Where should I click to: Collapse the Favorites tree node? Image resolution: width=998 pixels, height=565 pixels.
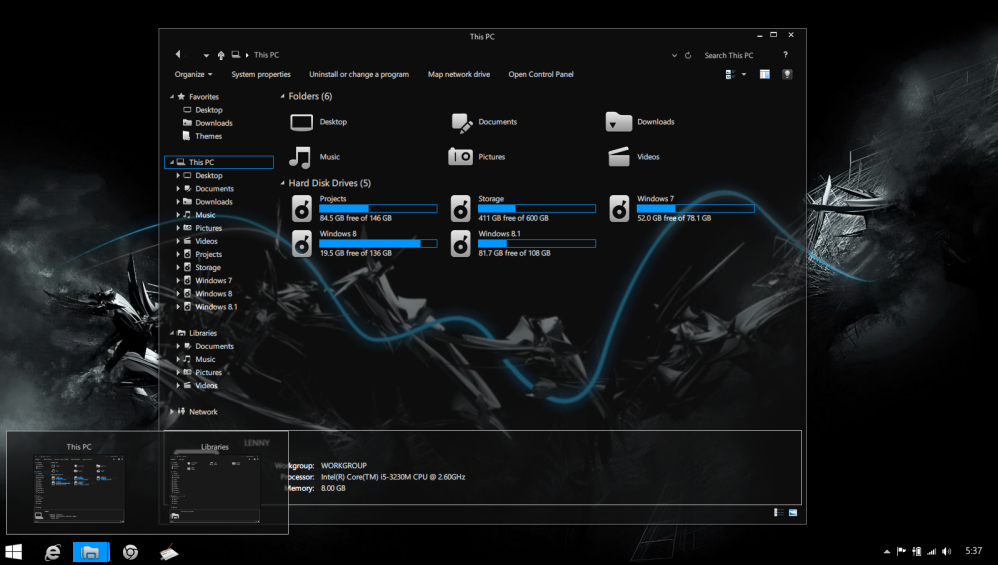click(172, 97)
